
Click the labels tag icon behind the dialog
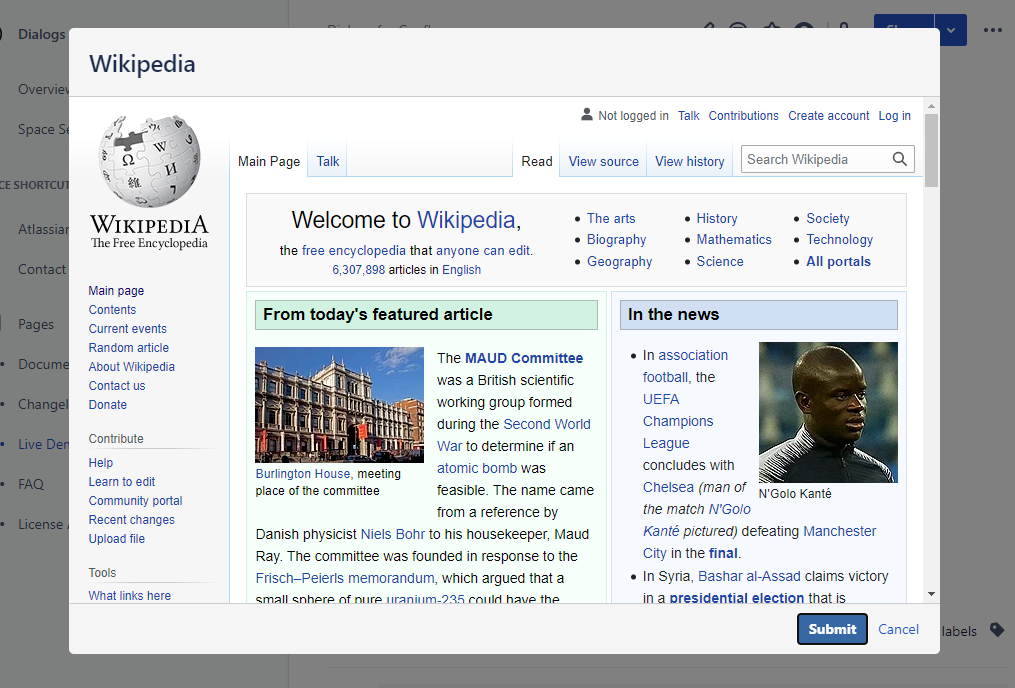(x=997, y=630)
